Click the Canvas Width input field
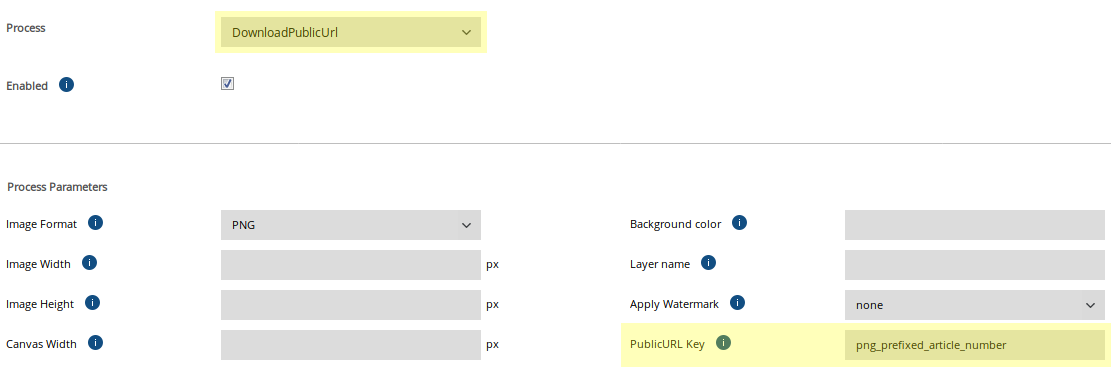 (351, 345)
